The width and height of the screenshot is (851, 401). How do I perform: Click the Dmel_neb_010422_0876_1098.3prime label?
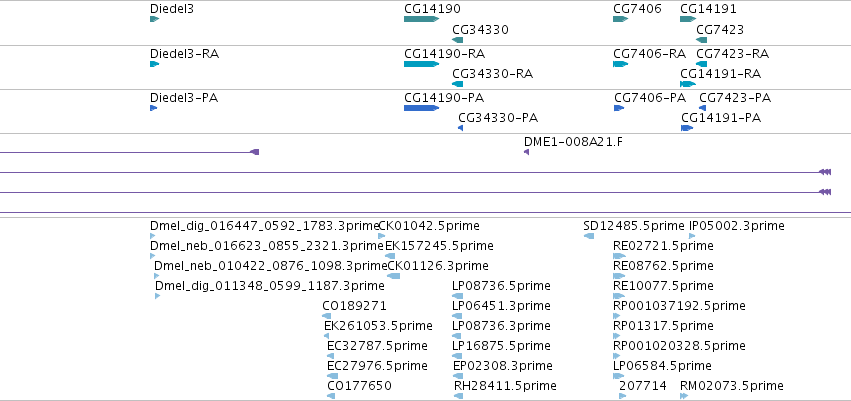(x=271, y=266)
